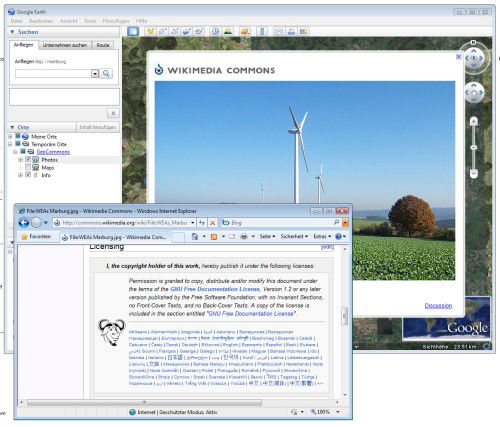Show historical imagery with the clock icon

[215, 31]
